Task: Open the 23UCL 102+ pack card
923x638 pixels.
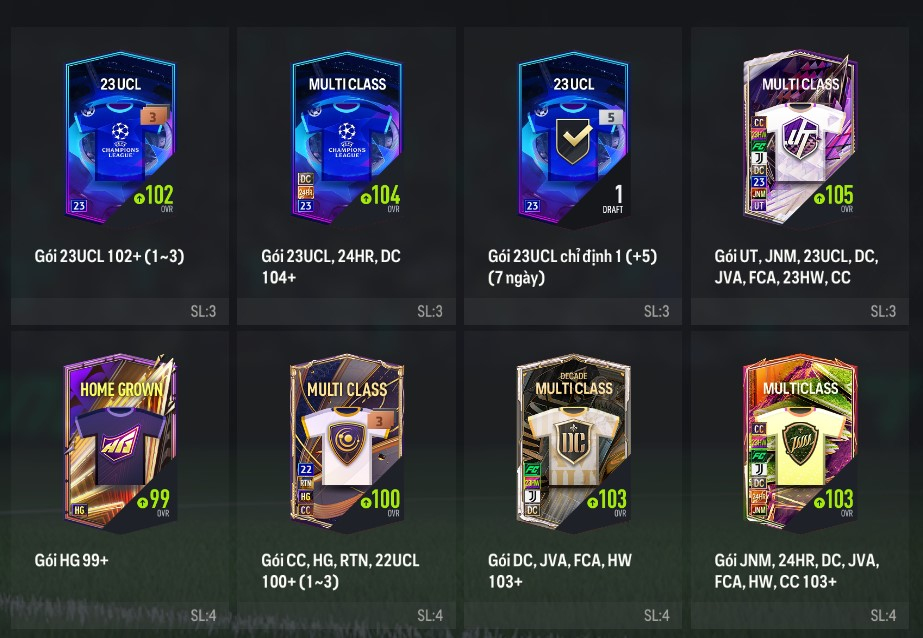Action: pos(120,139)
